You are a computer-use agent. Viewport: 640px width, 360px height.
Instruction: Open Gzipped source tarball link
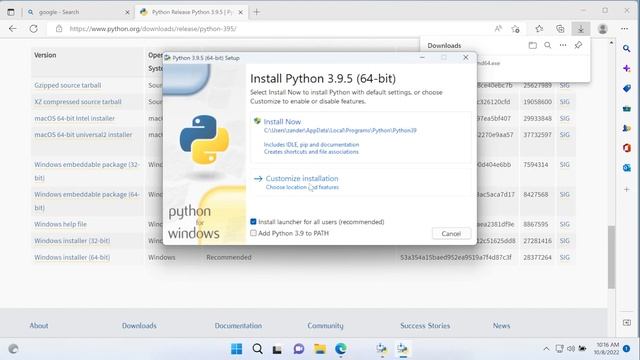click(x=68, y=85)
